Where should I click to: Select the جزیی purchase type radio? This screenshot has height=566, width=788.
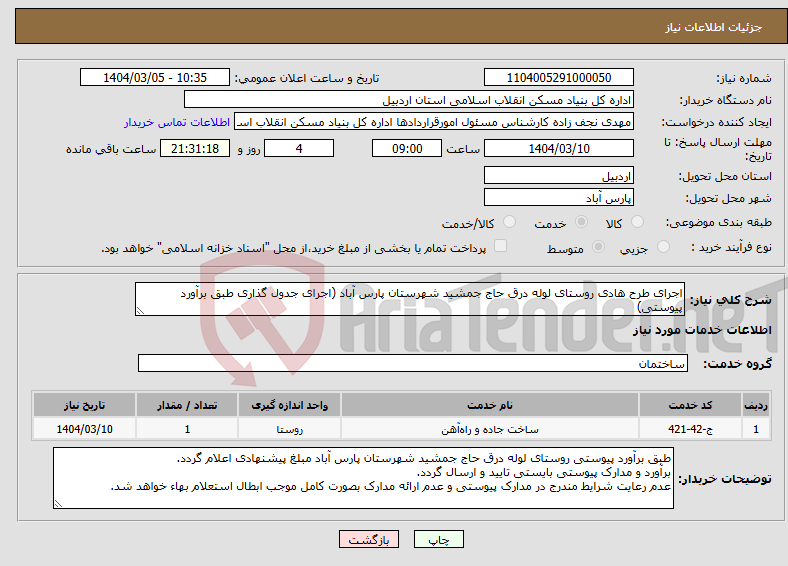click(663, 246)
